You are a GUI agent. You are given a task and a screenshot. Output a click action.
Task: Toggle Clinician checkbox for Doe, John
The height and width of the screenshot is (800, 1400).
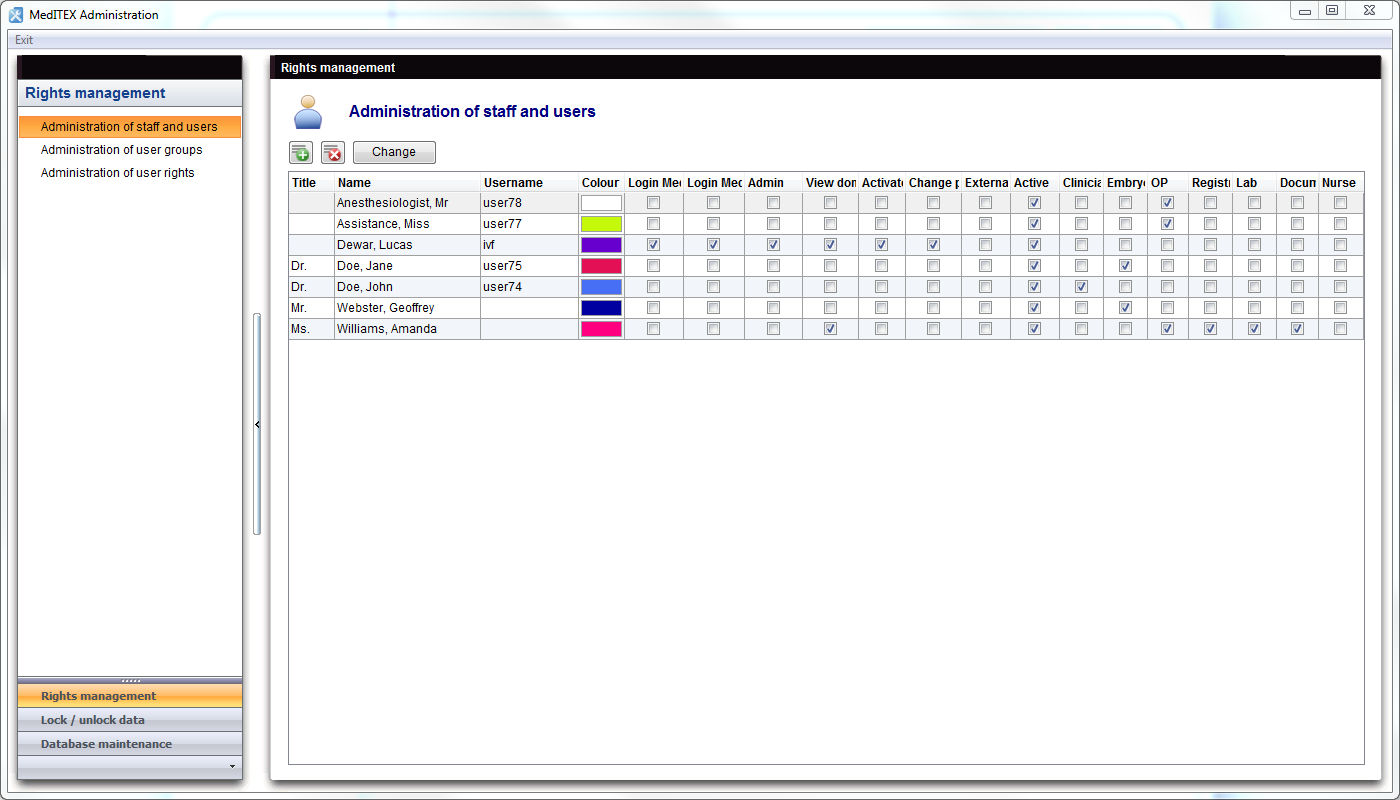(1081, 287)
